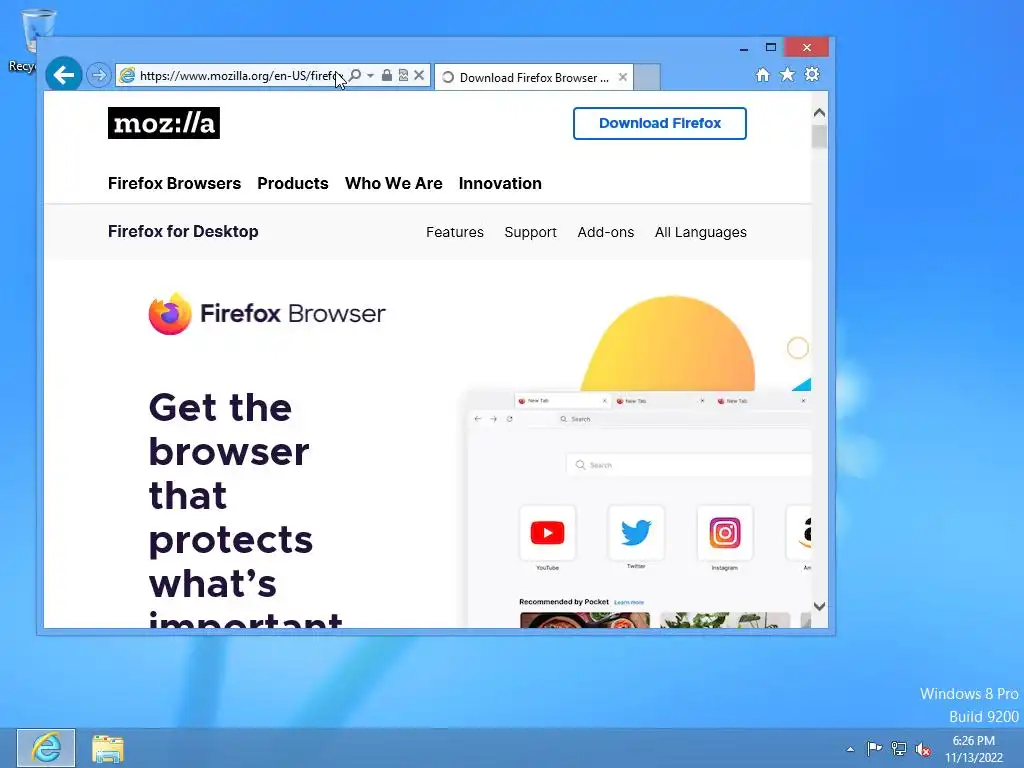1024x768 pixels.
Task: Open the Firefox Browsers menu
Action: pyautogui.click(x=174, y=184)
